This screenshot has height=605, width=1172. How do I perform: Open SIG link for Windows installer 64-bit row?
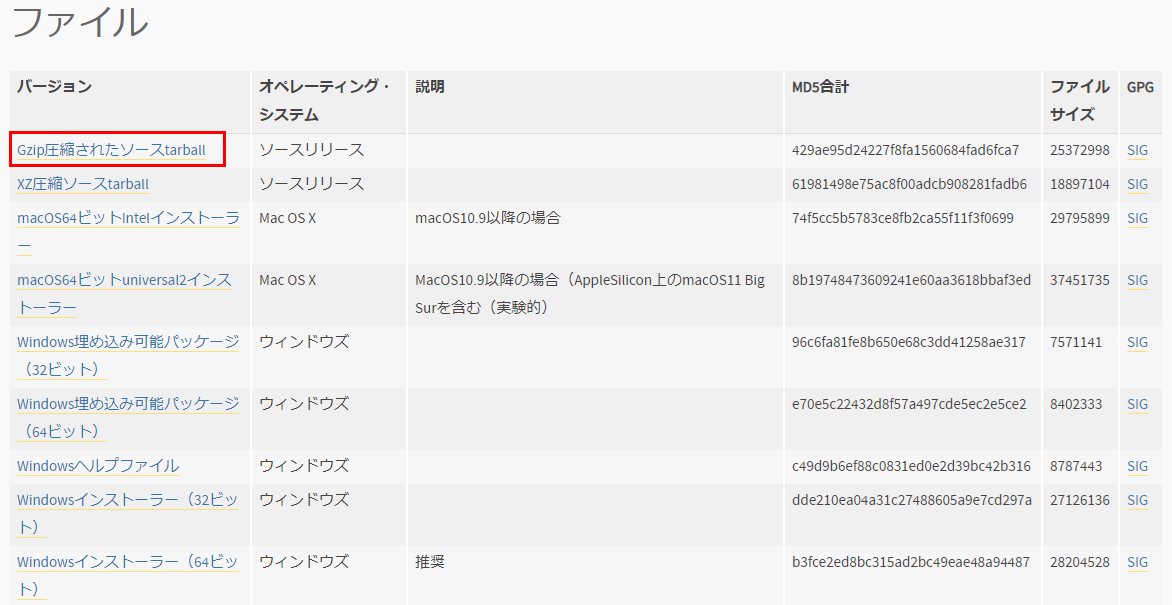tap(1137, 562)
